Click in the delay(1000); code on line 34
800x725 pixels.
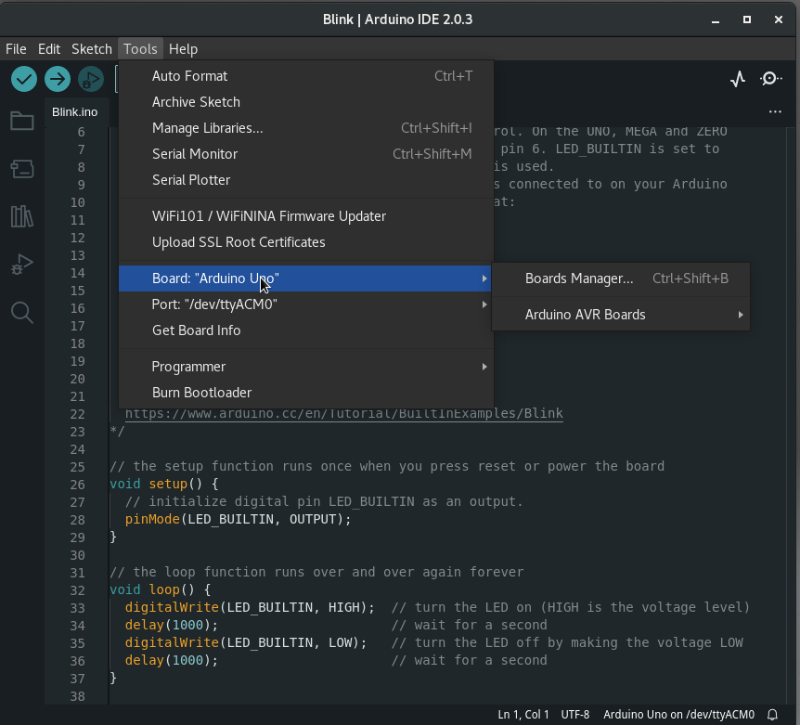[x=171, y=625]
